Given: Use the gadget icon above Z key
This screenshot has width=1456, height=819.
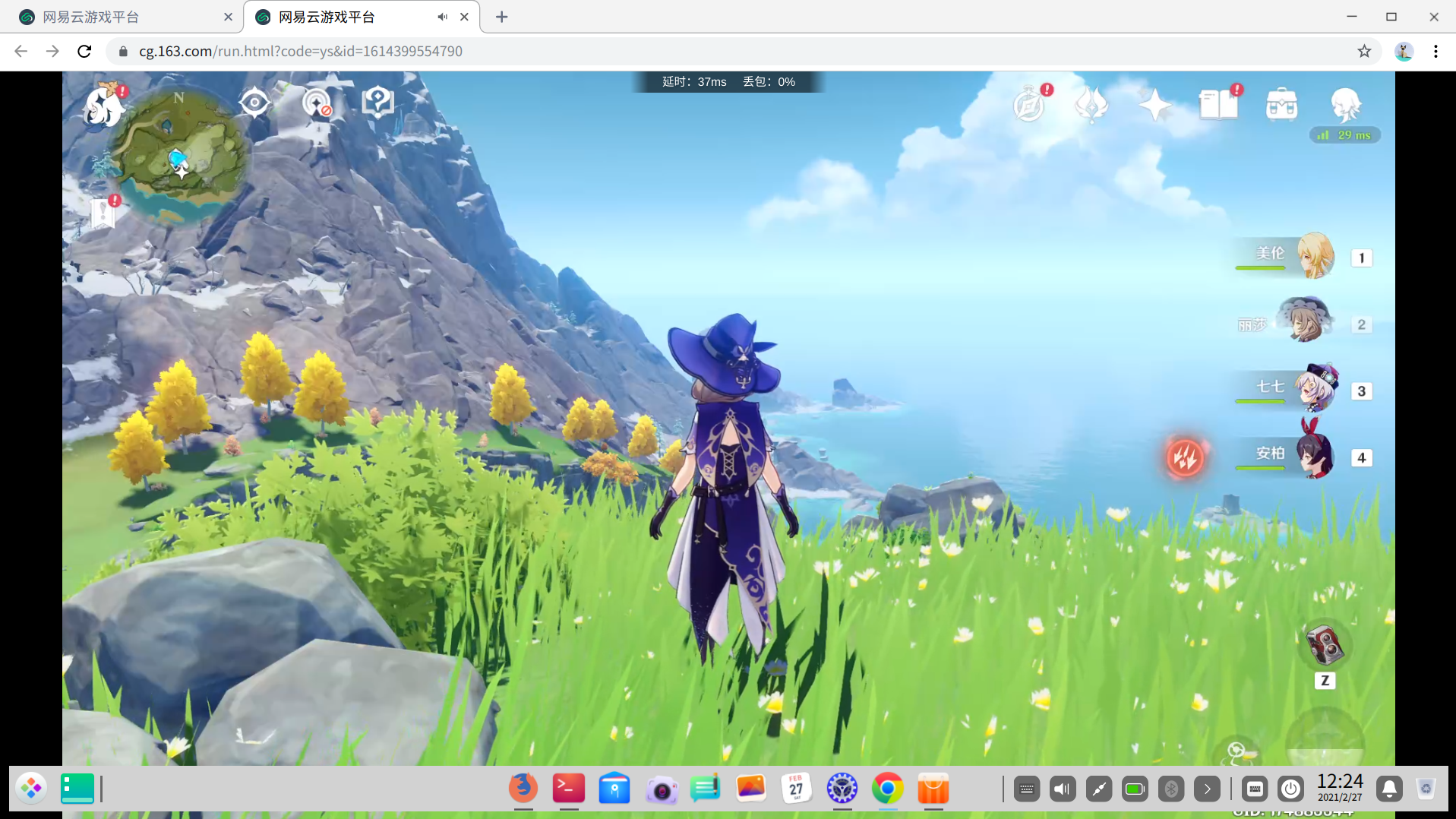Looking at the screenshot, I should tap(1325, 646).
